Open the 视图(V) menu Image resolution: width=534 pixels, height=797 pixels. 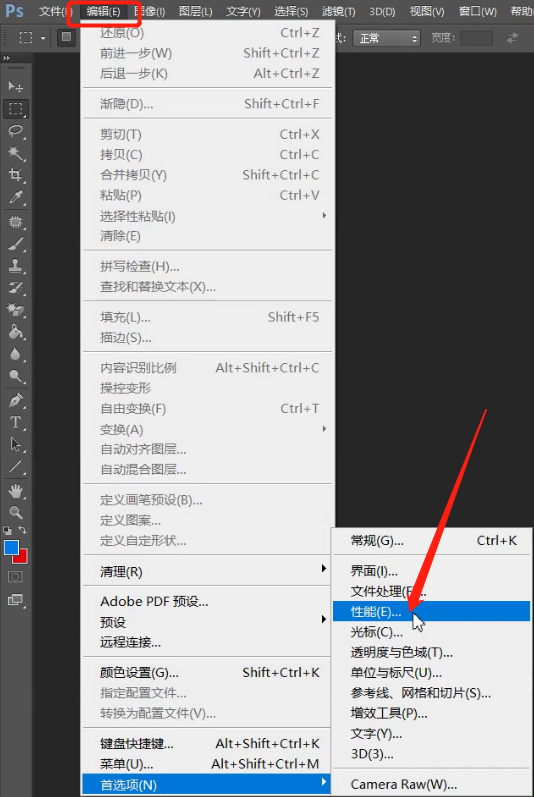[427, 11]
